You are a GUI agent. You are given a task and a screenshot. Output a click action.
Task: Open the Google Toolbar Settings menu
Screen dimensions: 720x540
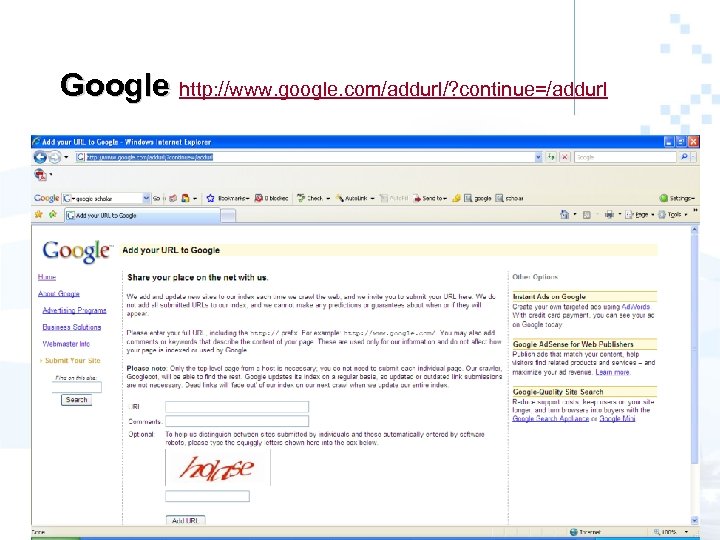(x=677, y=198)
